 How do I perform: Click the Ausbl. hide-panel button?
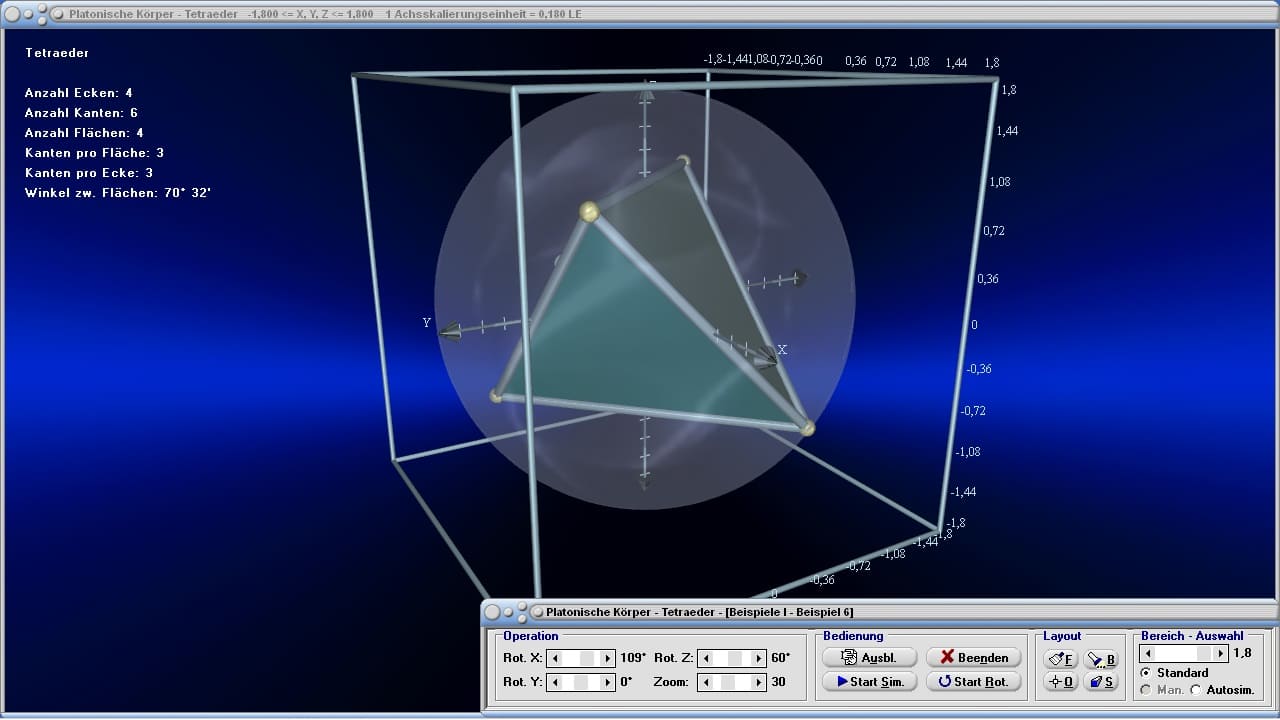coord(869,657)
